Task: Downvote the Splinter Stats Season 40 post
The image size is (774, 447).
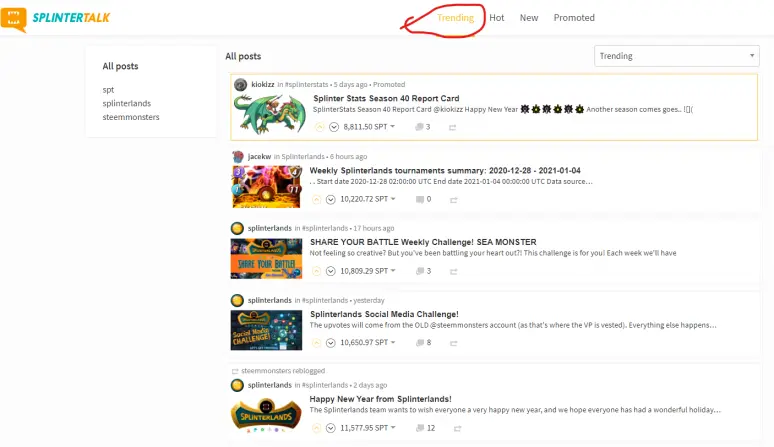Action: 334,127
